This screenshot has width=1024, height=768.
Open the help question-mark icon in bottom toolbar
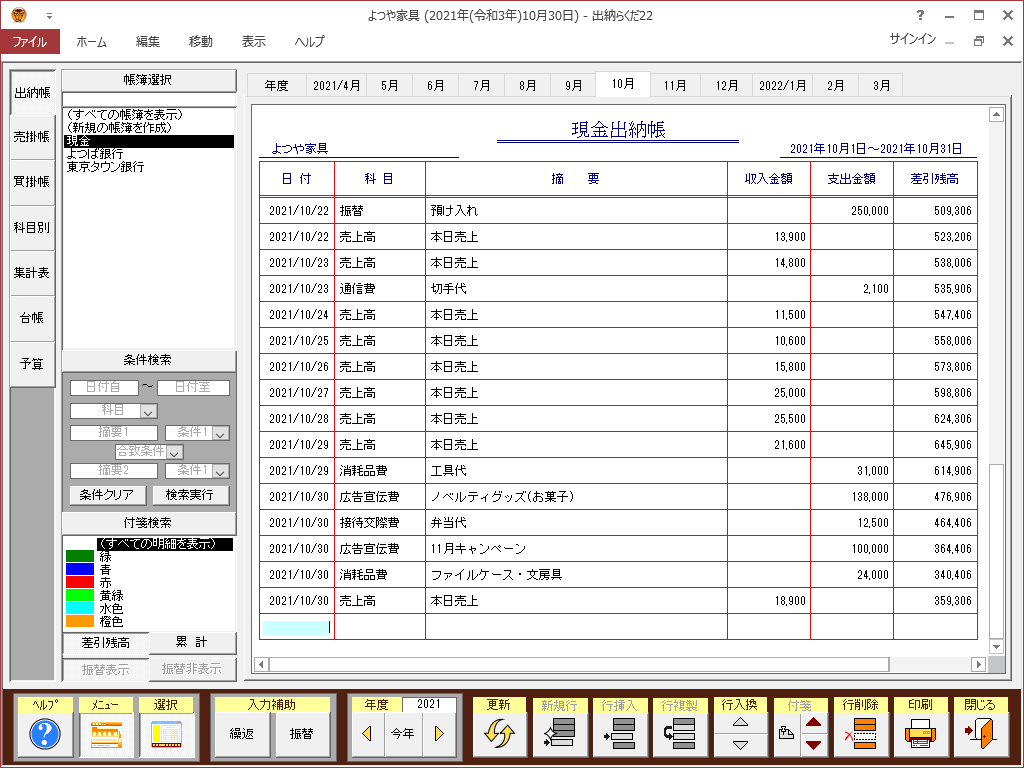tap(45, 734)
